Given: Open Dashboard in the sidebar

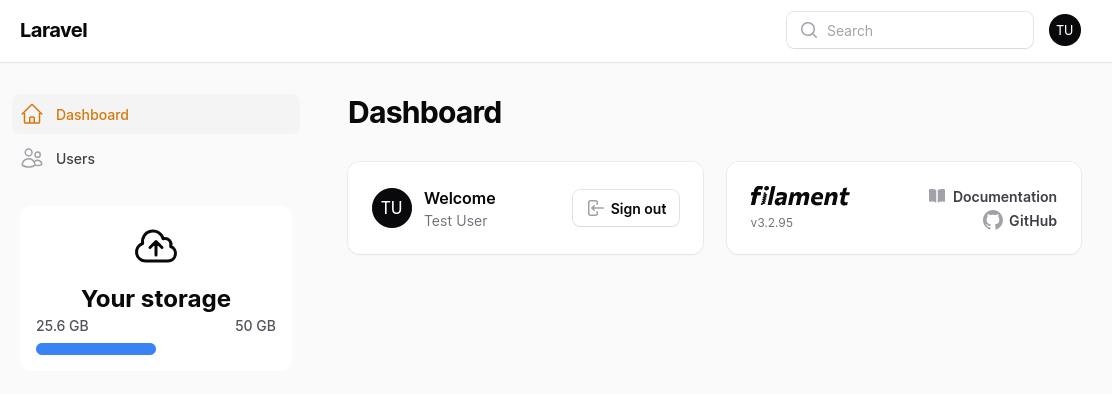Looking at the screenshot, I should (156, 114).
